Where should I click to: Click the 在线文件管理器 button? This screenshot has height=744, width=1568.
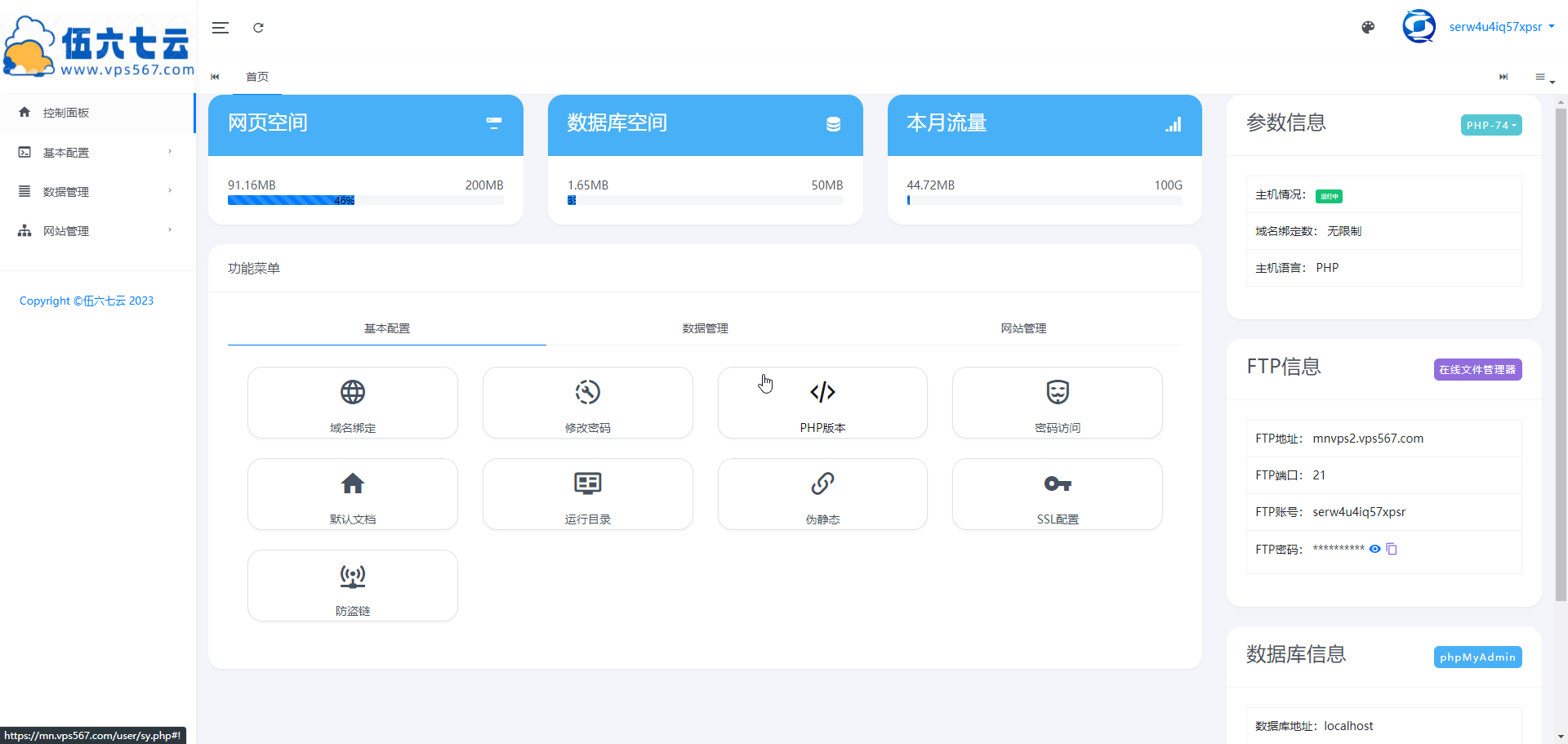(1477, 370)
